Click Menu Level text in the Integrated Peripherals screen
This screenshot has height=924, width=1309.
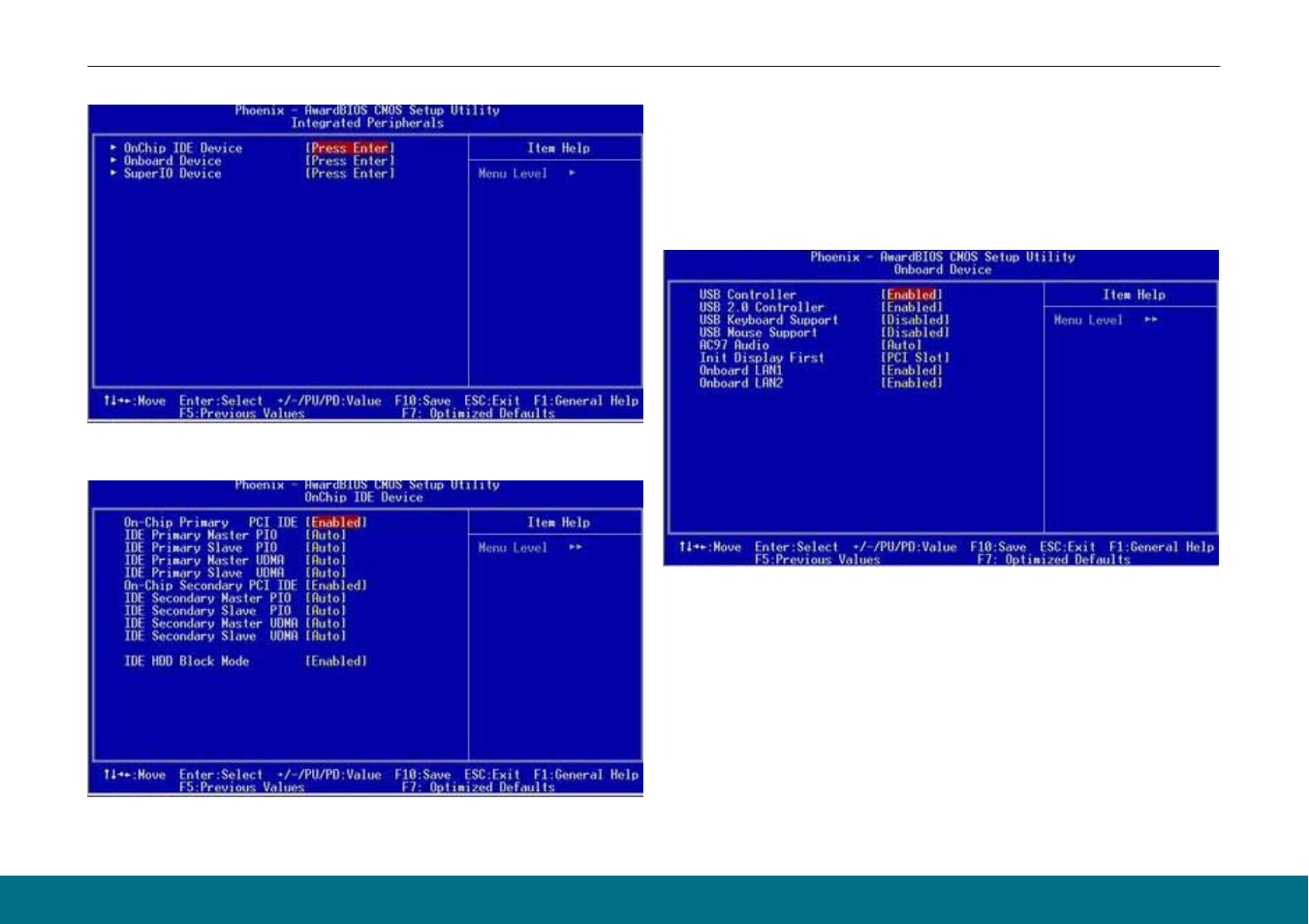coord(513,173)
